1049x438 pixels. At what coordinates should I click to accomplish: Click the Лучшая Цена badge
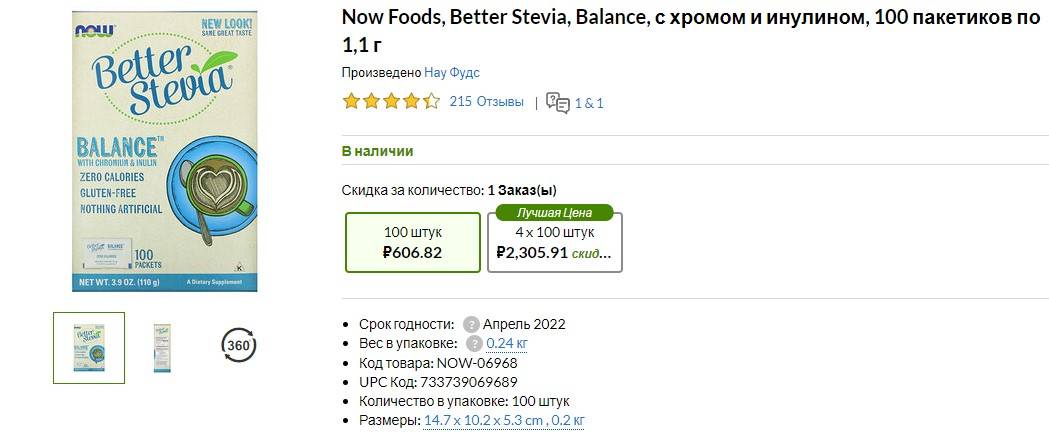click(x=554, y=212)
